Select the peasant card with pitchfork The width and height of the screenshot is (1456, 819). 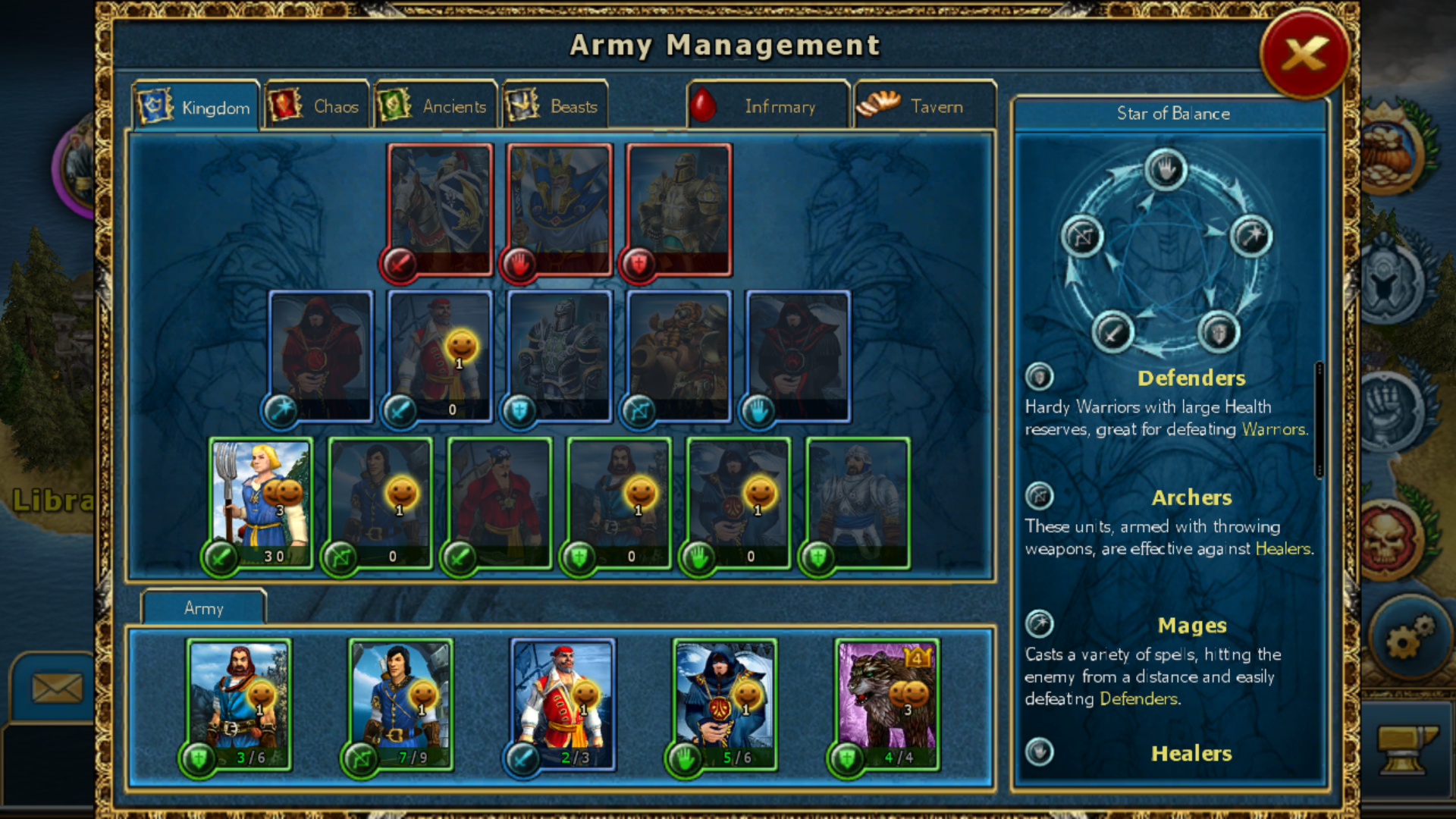(261, 504)
